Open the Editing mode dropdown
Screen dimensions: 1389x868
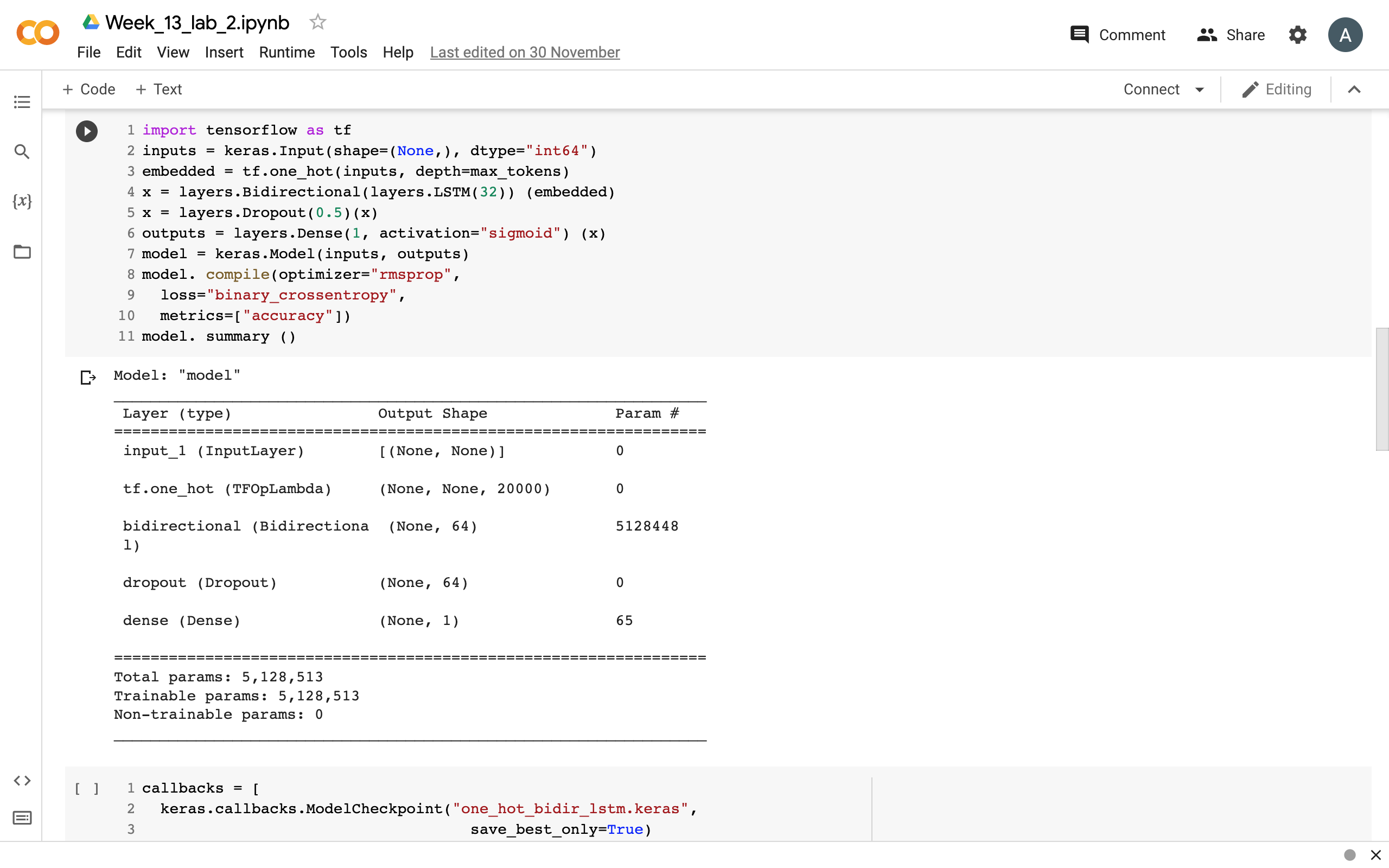pyautogui.click(x=1278, y=89)
